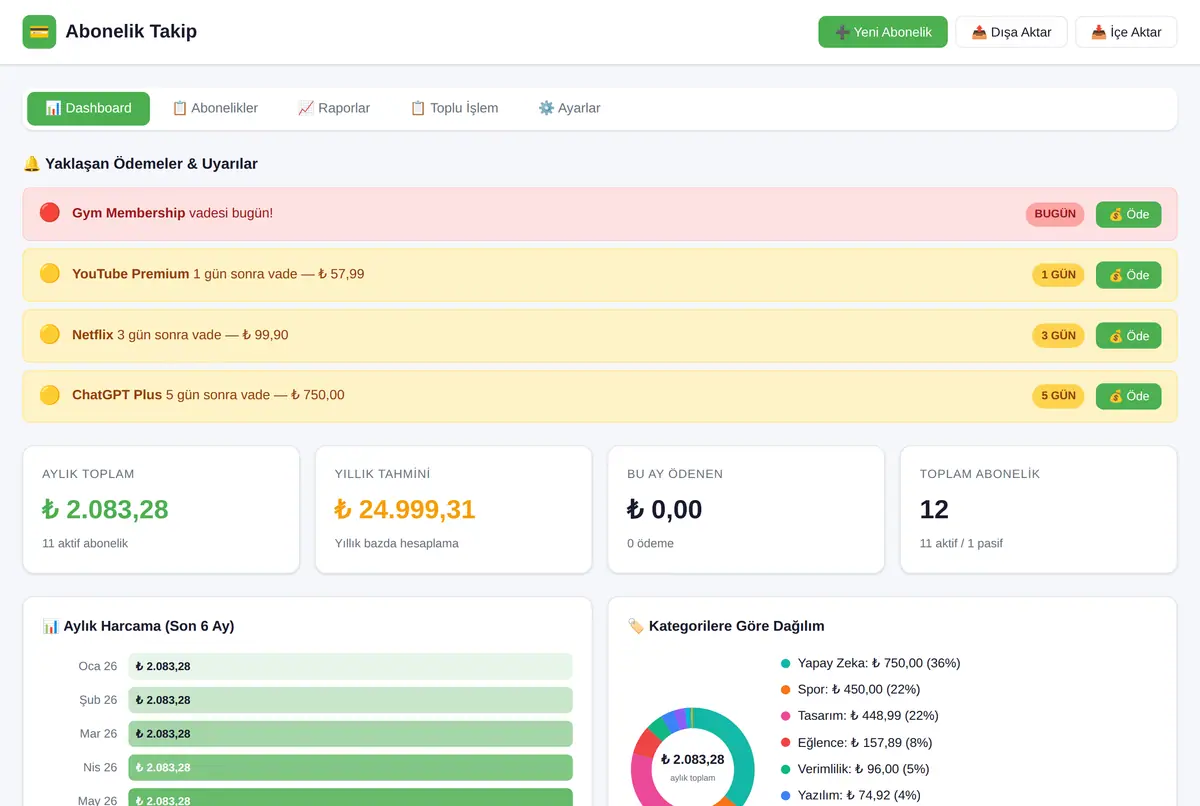Viewport: 1200px width, 806px height.
Task: Click the credit card app logo icon
Action: click(x=39, y=32)
